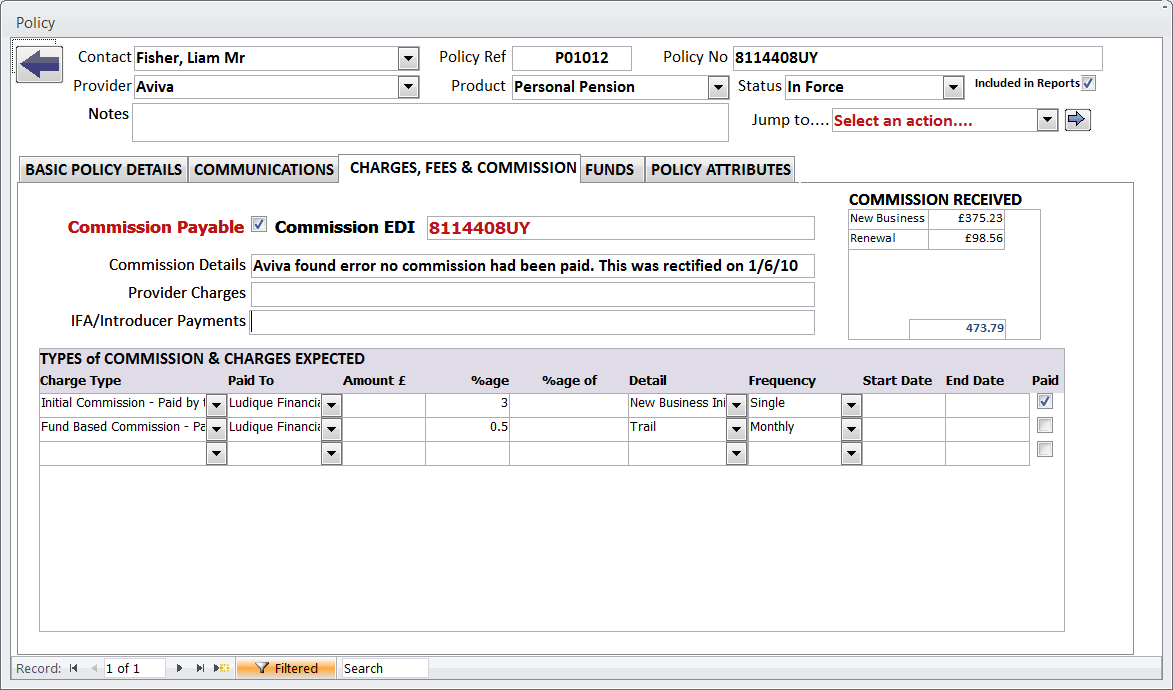Open Paid To dropdown in Fund Based row
Image resolution: width=1173 pixels, height=690 pixels.
331,429
